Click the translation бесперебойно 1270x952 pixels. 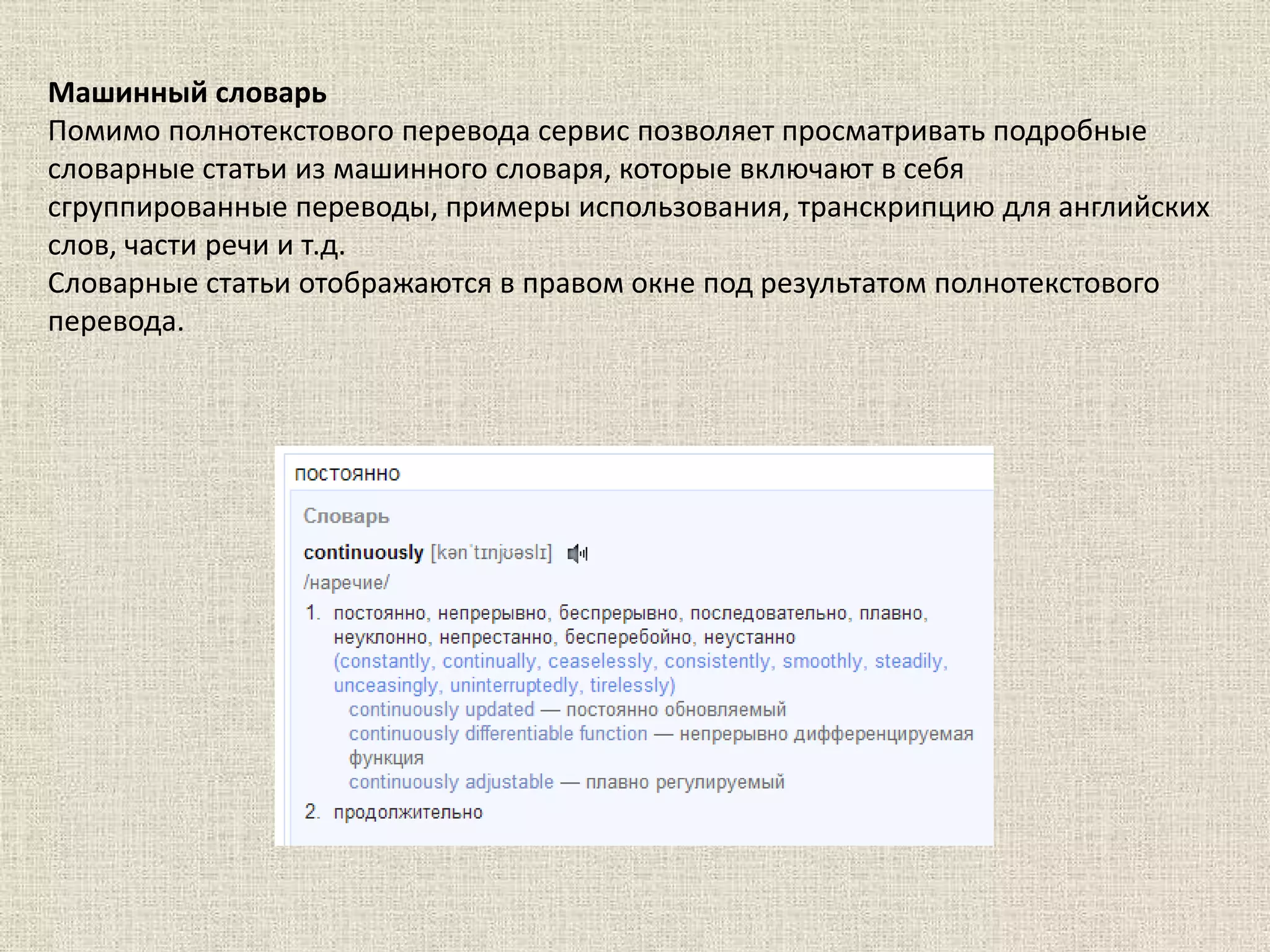[628, 637]
